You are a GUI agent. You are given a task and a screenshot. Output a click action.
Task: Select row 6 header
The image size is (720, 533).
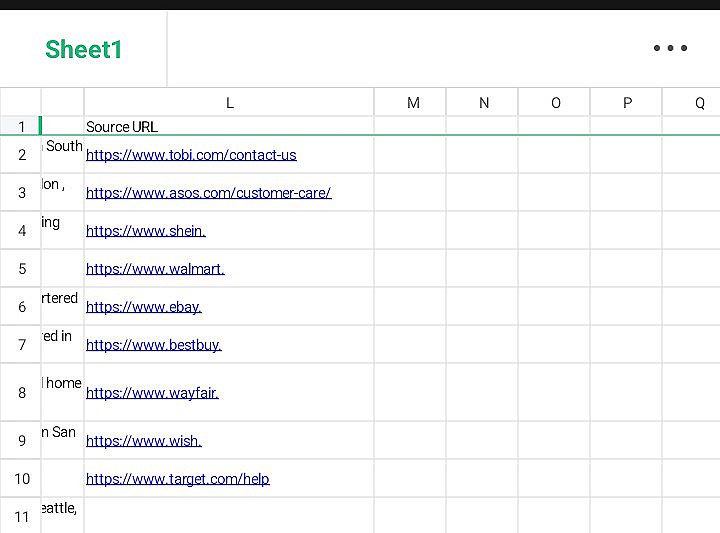[21, 307]
